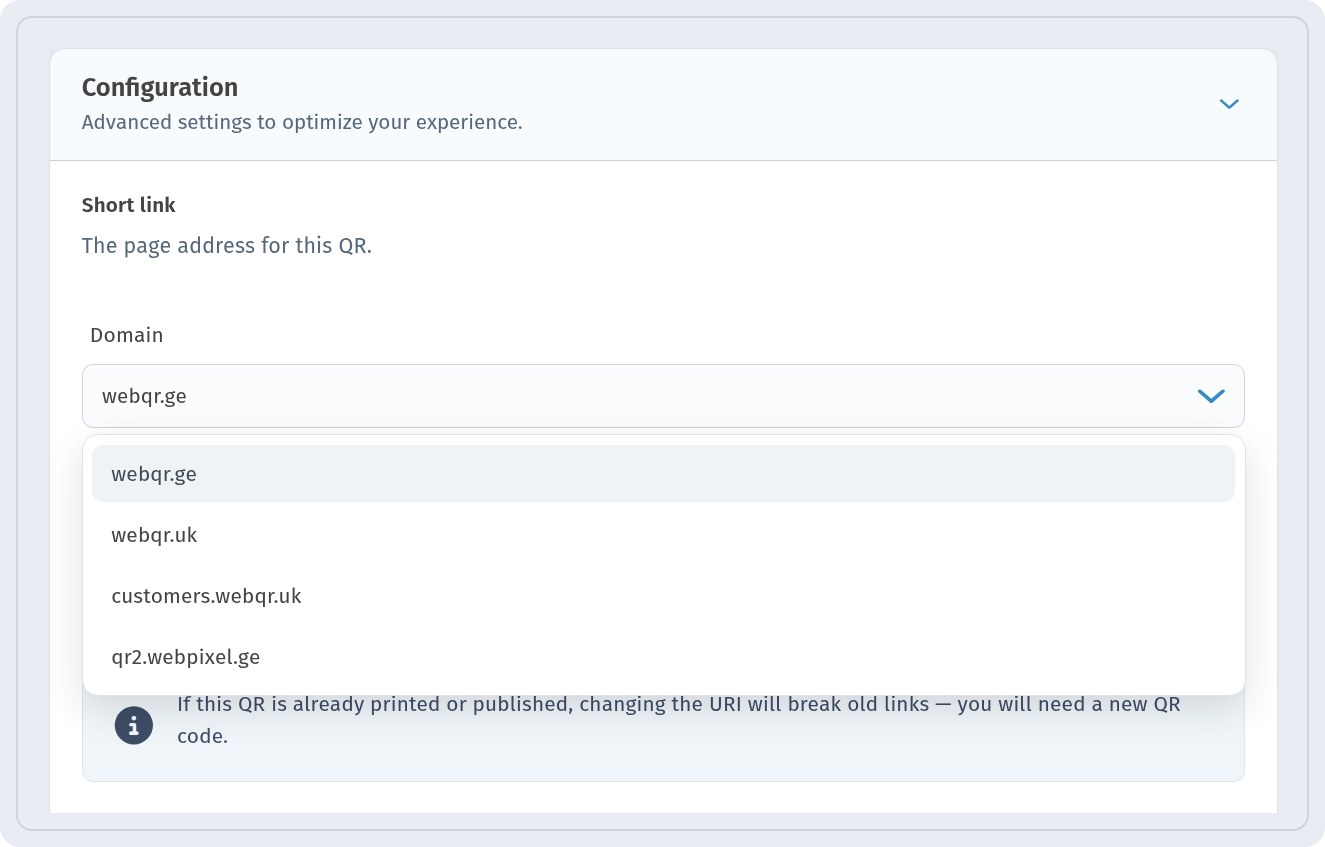Click 'If this QR is already printed' text
1325x847 pixels.
pyautogui.click(x=309, y=704)
